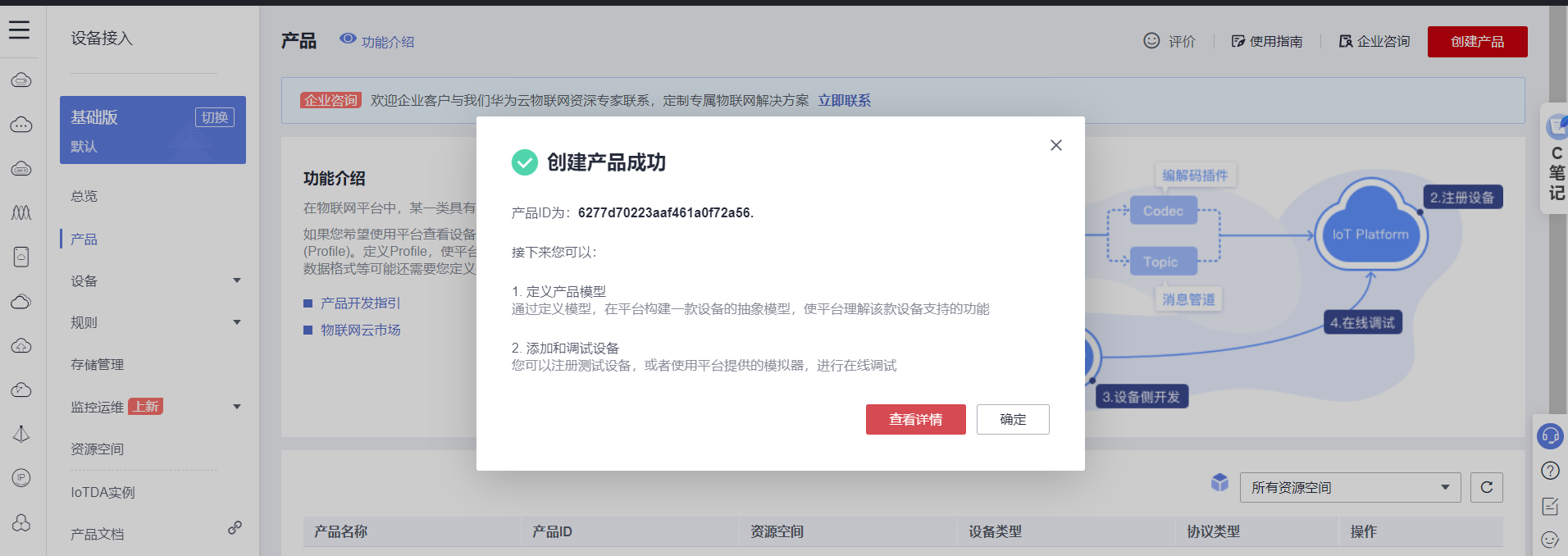The width and height of the screenshot is (1568, 556).
Task: Click first cloud service icon in left rail
Action: tap(21, 80)
